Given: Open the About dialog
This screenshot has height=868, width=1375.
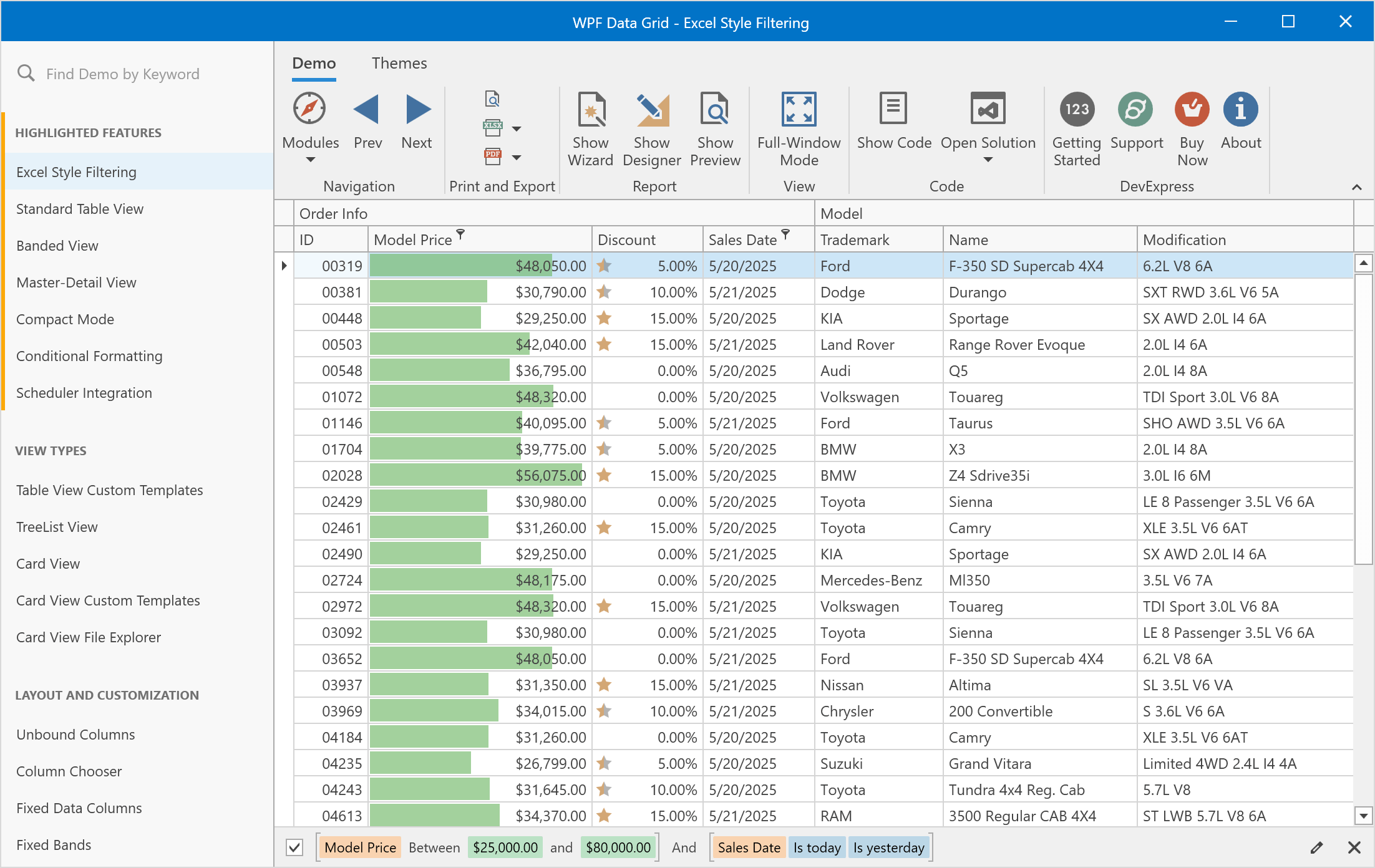Looking at the screenshot, I should (x=1240, y=109).
